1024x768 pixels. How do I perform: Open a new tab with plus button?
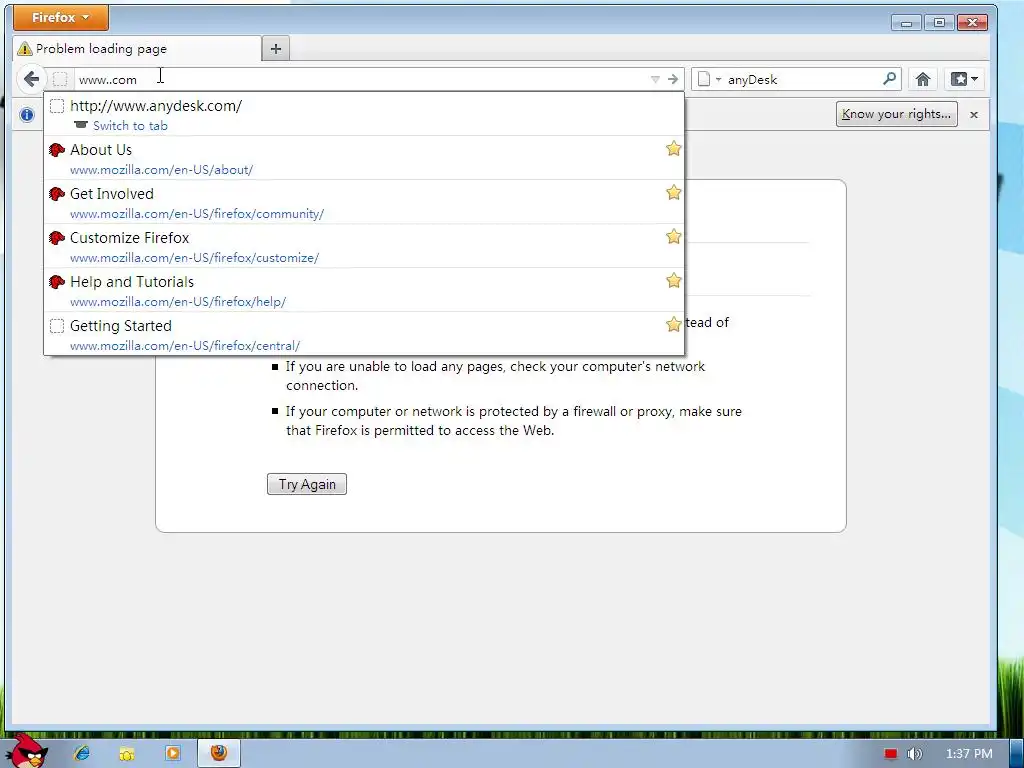pyautogui.click(x=276, y=48)
